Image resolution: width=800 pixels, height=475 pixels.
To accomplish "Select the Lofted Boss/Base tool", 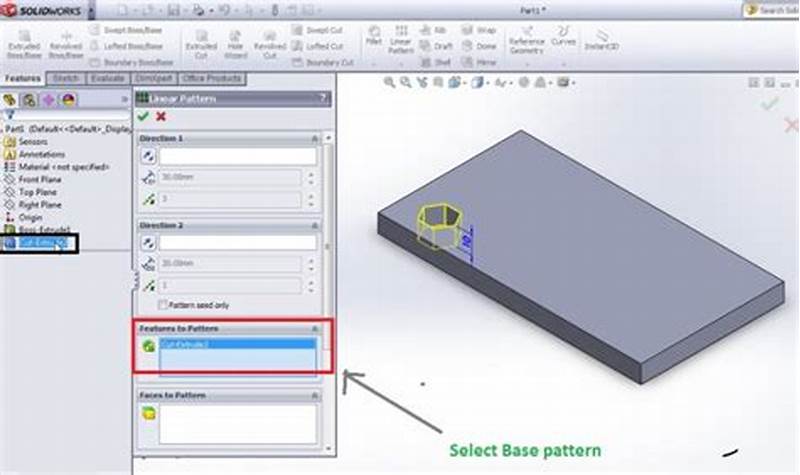I will click(x=127, y=46).
